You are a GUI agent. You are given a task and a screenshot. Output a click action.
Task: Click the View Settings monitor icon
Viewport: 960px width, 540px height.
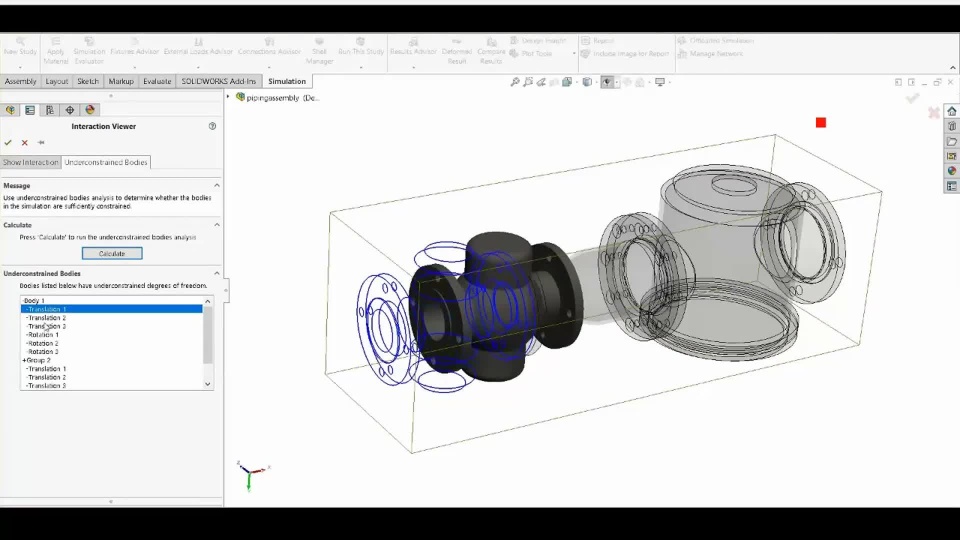coord(660,82)
